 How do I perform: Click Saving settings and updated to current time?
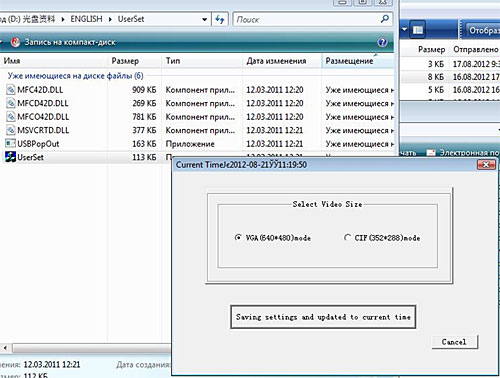pos(323,317)
